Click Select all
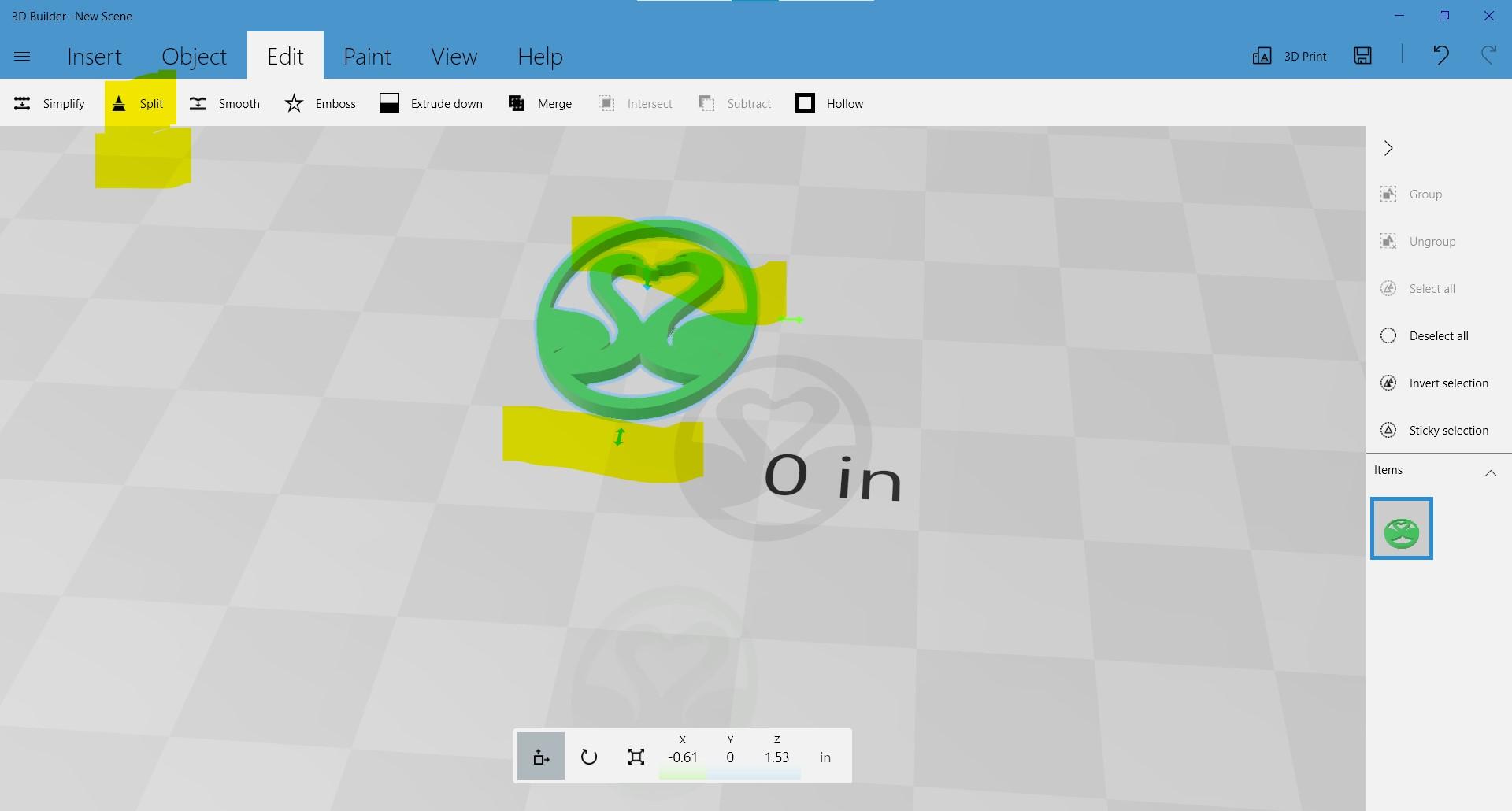The image size is (1512, 811). click(x=1417, y=288)
